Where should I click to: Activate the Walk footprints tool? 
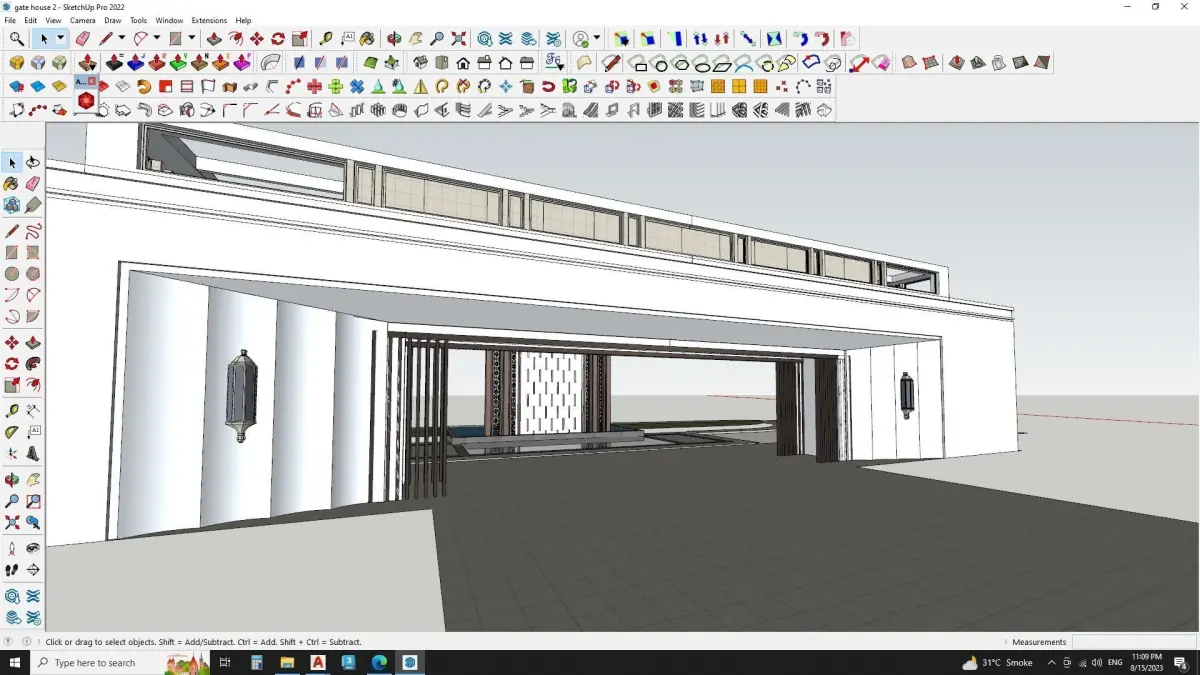click(11, 570)
